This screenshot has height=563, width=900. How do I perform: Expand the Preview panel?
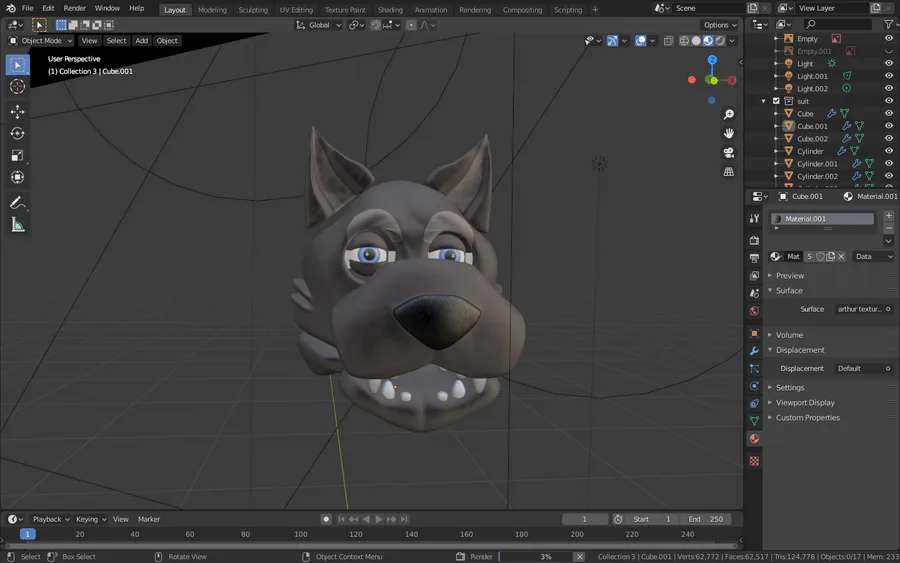click(790, 275)
